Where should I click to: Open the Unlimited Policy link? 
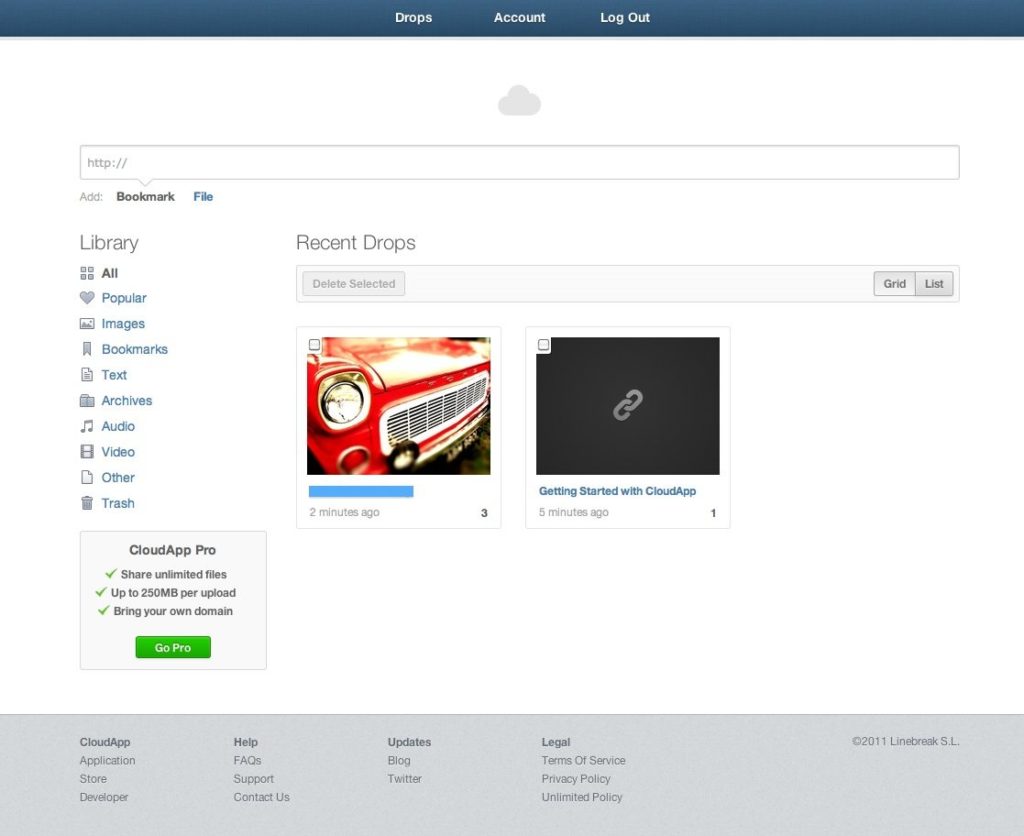(582, 797)
